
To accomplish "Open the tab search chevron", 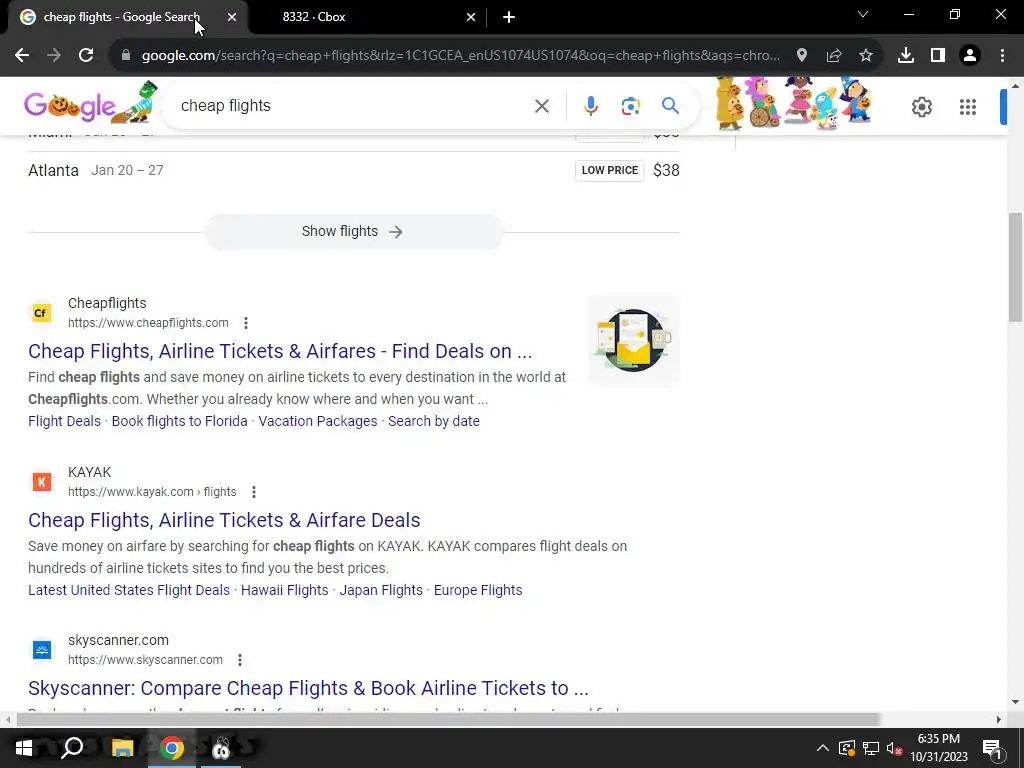I will [x=863, y=14].
